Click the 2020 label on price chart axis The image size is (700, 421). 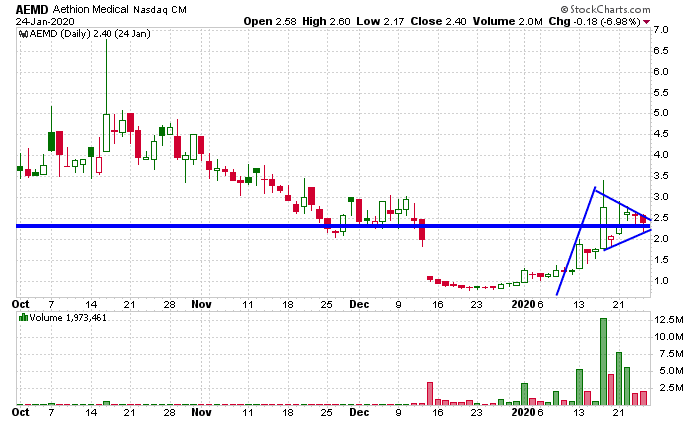click(523, 304)
